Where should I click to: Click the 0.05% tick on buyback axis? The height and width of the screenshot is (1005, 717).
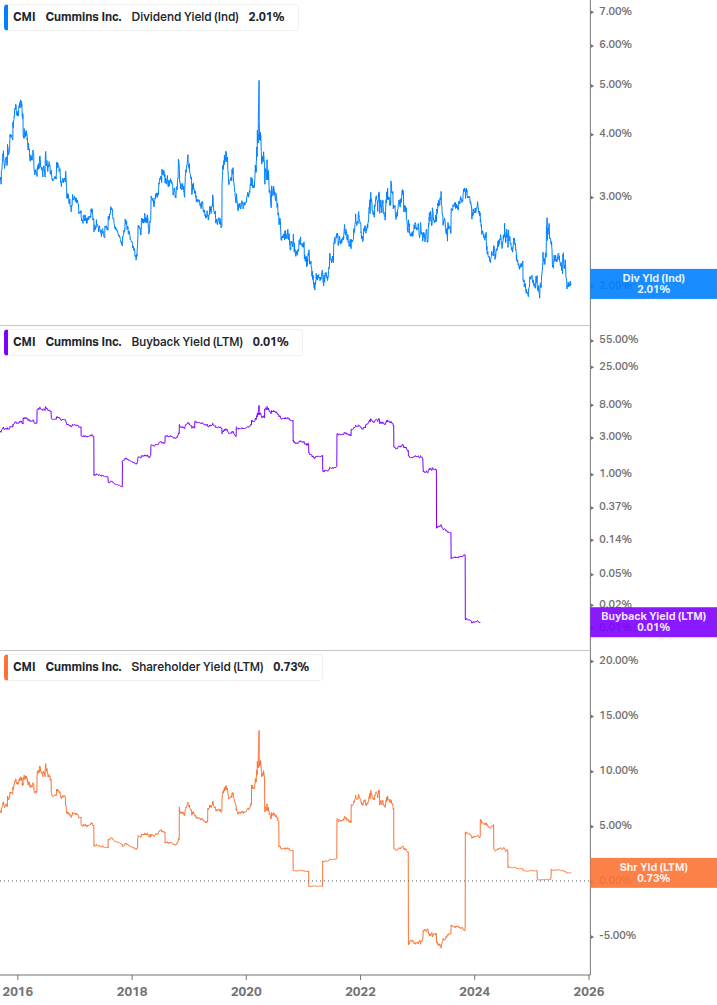615,573
